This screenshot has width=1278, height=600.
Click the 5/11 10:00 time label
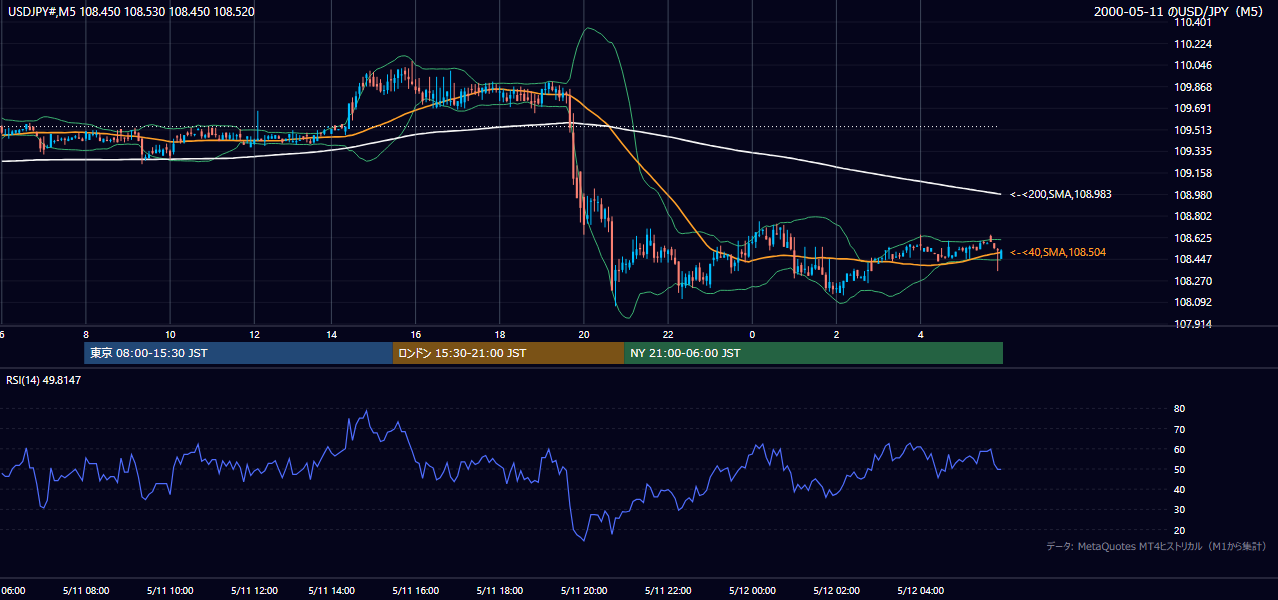[169, 591]
